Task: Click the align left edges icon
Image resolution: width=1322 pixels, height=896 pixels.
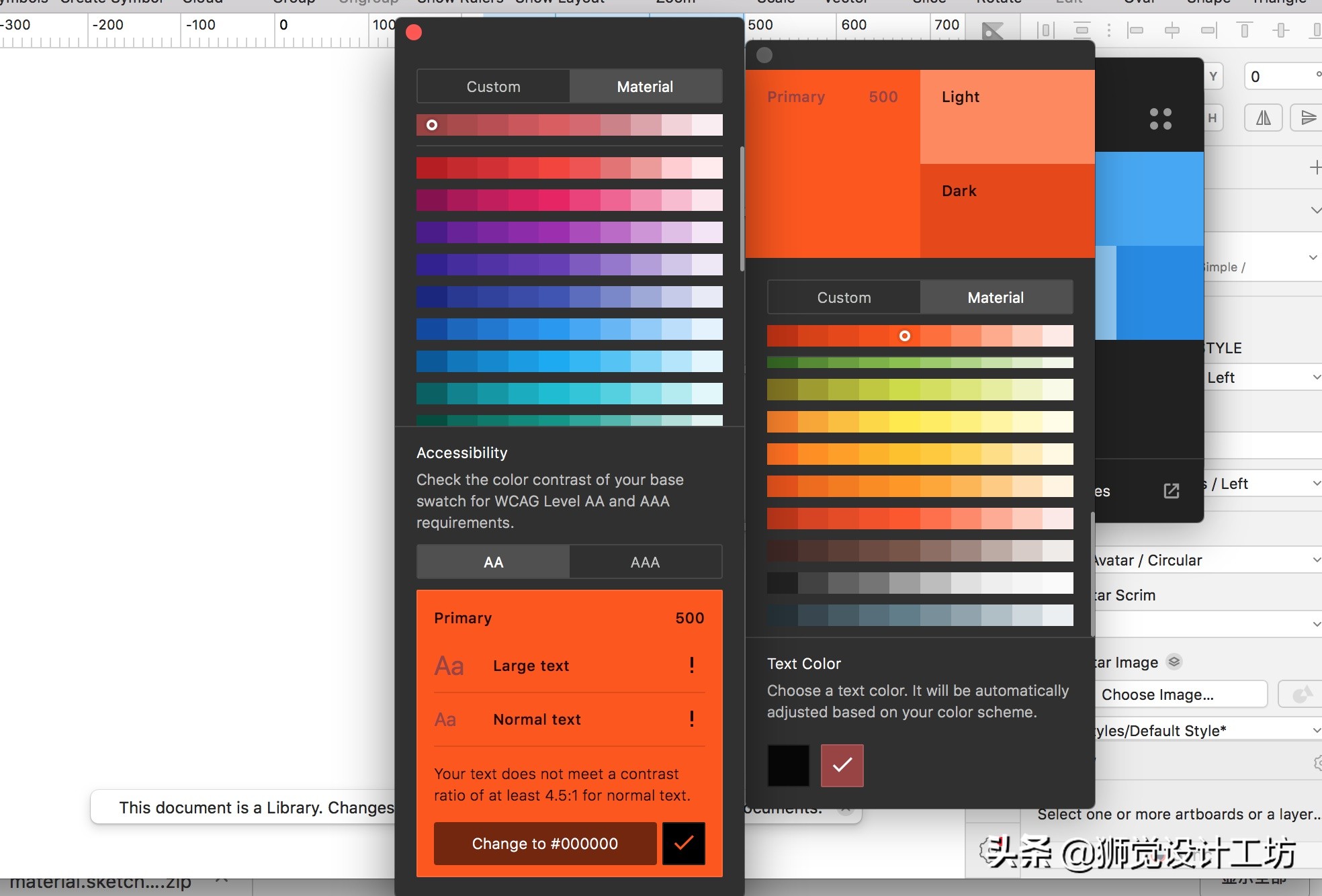Action: pyautogui.click(x=1135, y=30)
